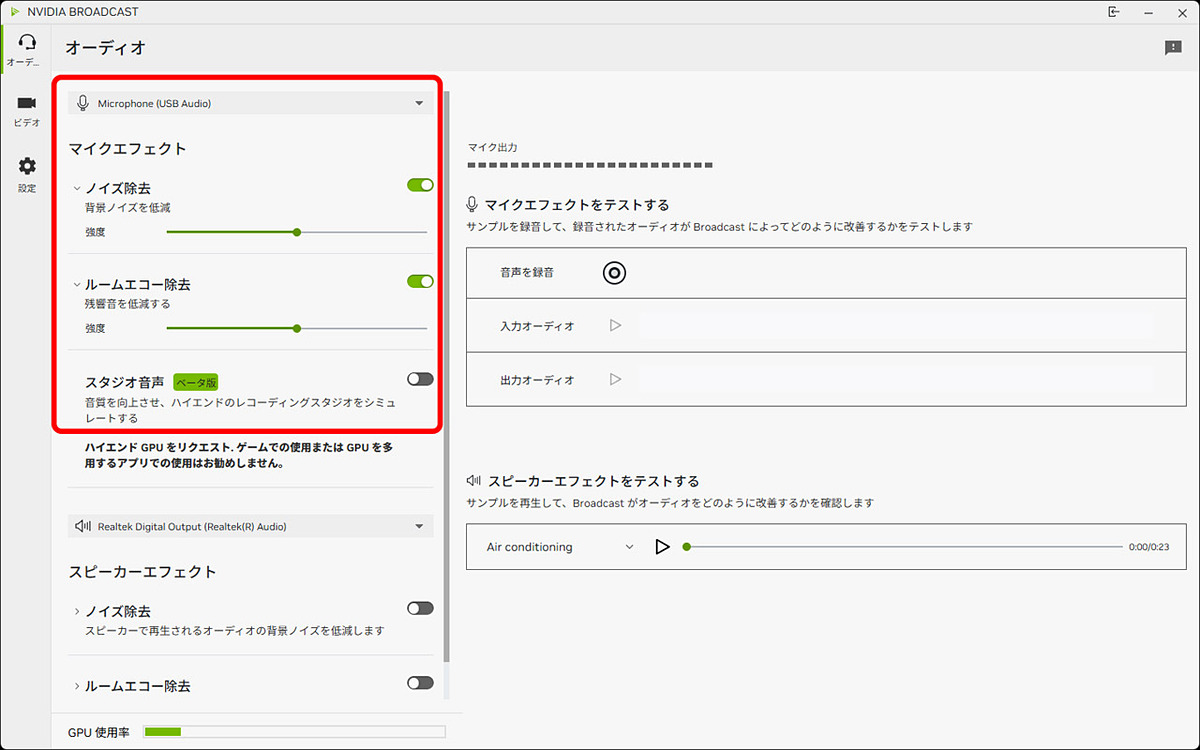Open the Air conditioning sample dropdown
Image resolution: width=1200 pixels, height=750 pixels.
point(629,547)
